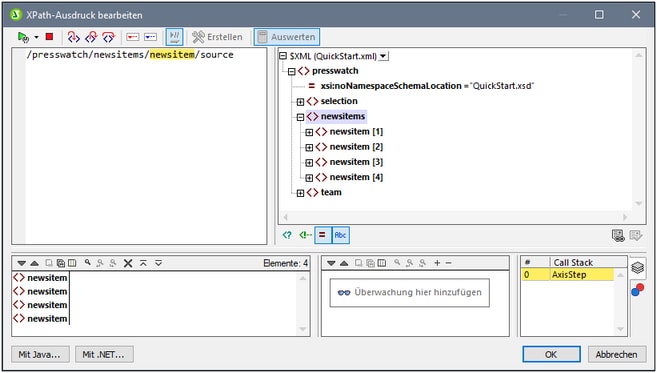The height and width of the screenshot is (373, 657).
Task: Collapse the newsitems tree node
Action: (300, 117)
